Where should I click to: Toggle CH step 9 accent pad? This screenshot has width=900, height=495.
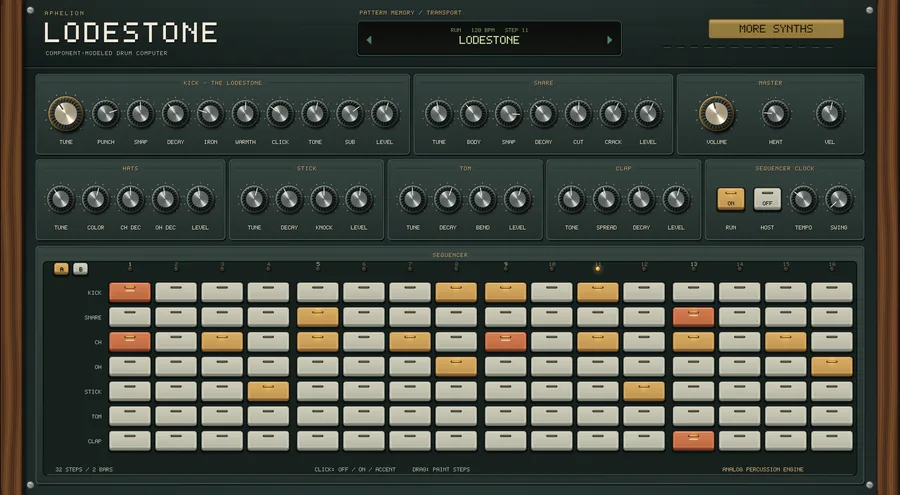505,342
